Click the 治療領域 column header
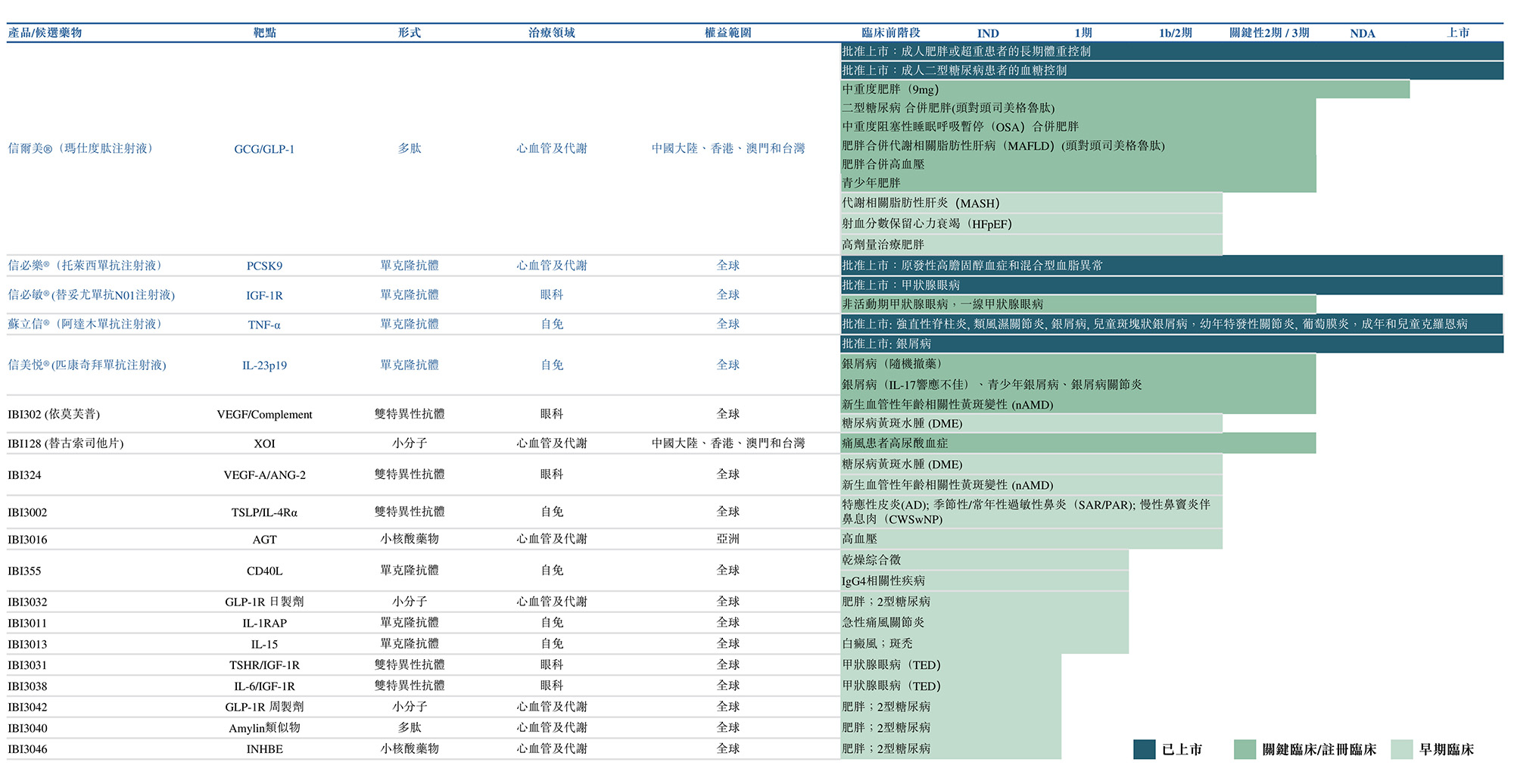This screenshot has height=784, width=1514. pos(552,33)
